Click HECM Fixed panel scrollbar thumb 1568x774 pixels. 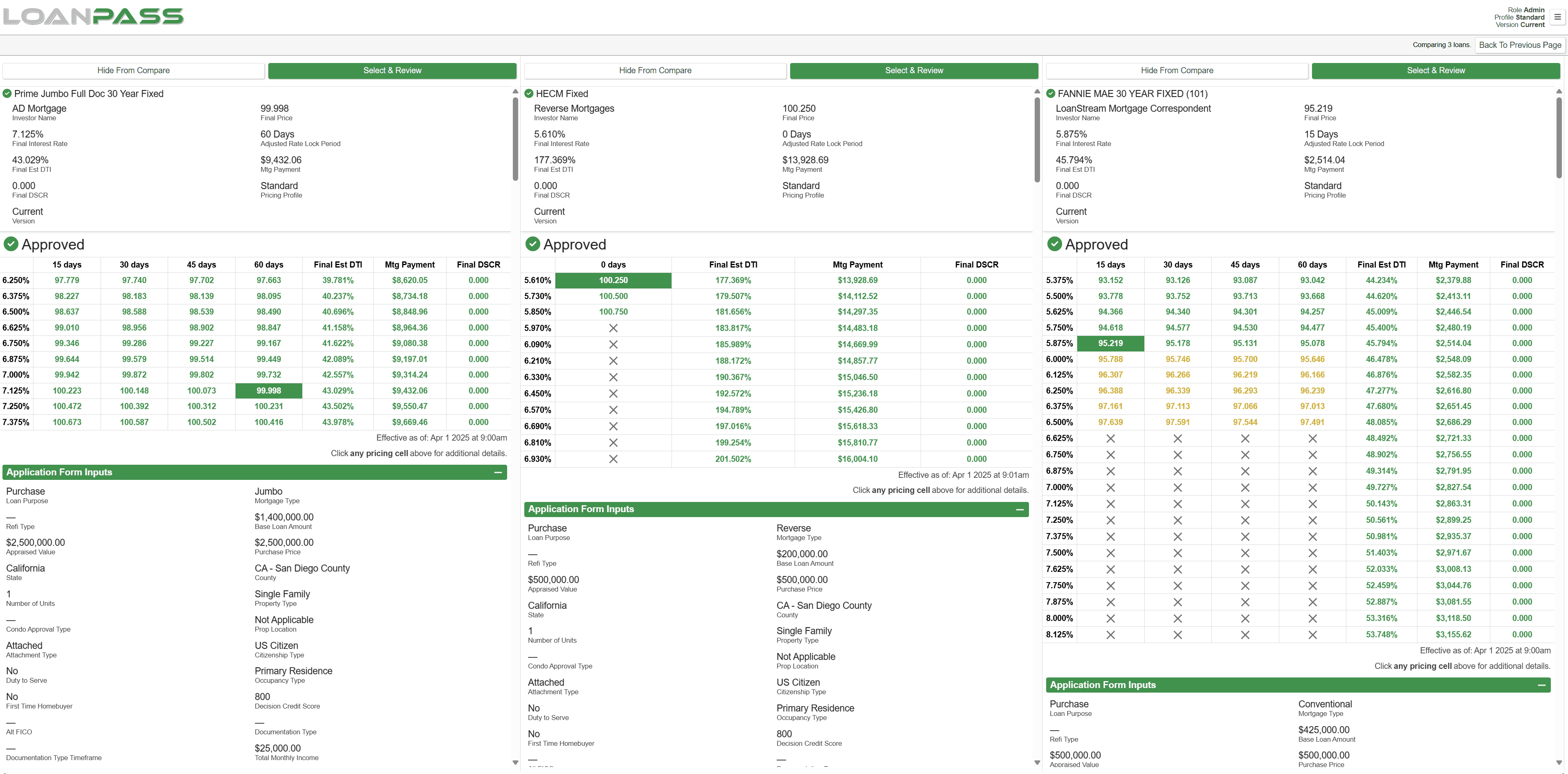coord(1037,139)
